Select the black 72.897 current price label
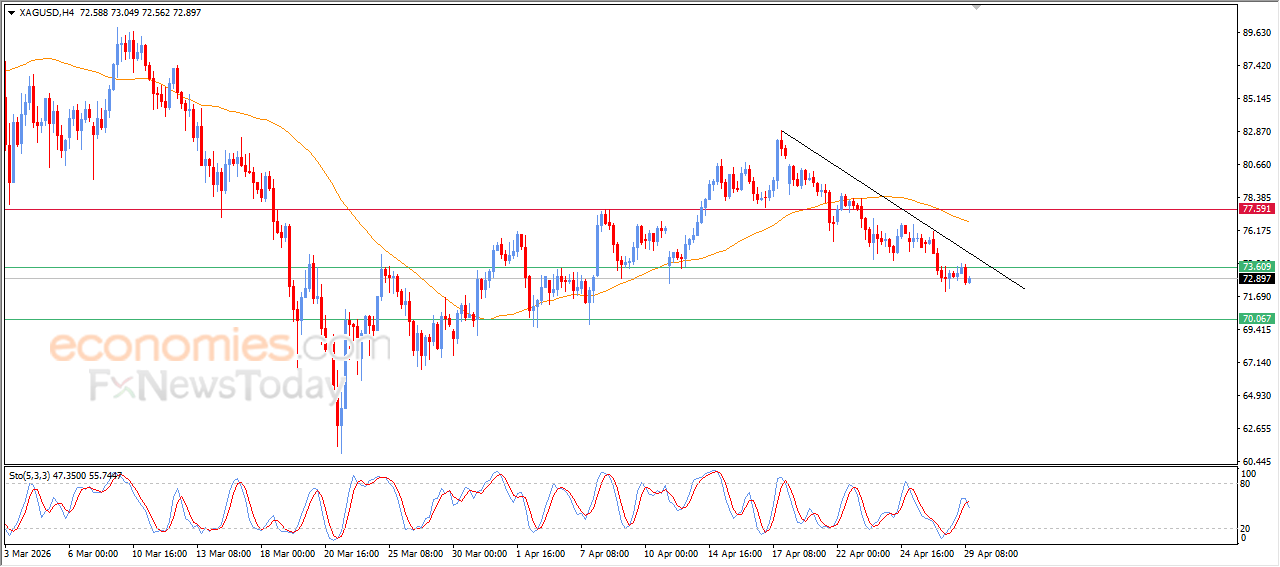1280x567 pixels. [1256, 278]
